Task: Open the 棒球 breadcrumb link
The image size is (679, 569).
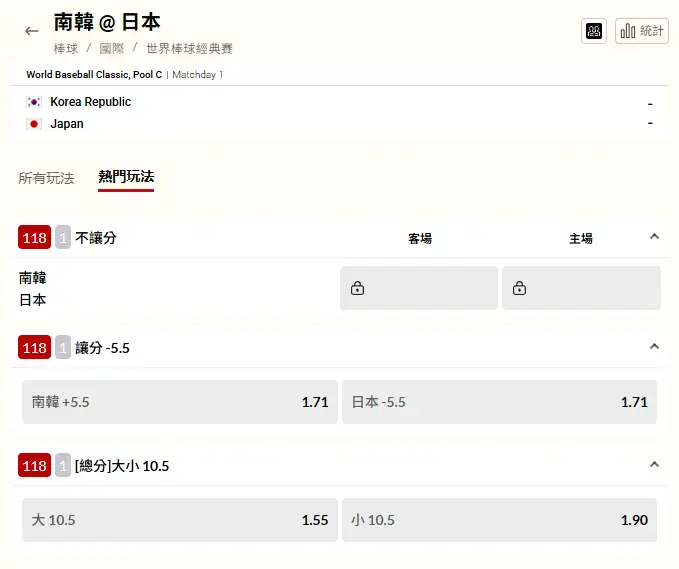Action: pos(66,48)
